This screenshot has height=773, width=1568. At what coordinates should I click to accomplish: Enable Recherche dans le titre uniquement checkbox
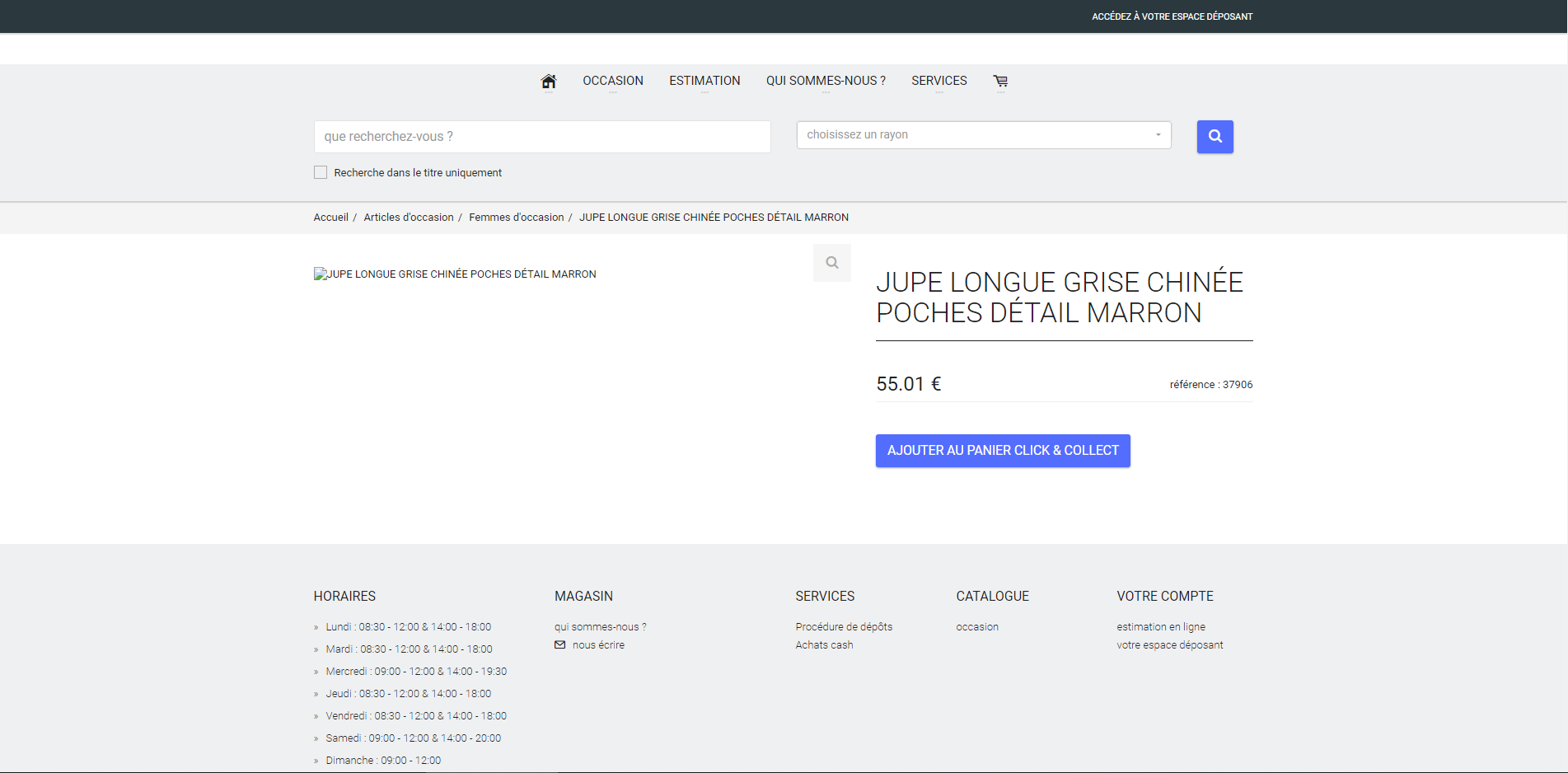point(321,172)
